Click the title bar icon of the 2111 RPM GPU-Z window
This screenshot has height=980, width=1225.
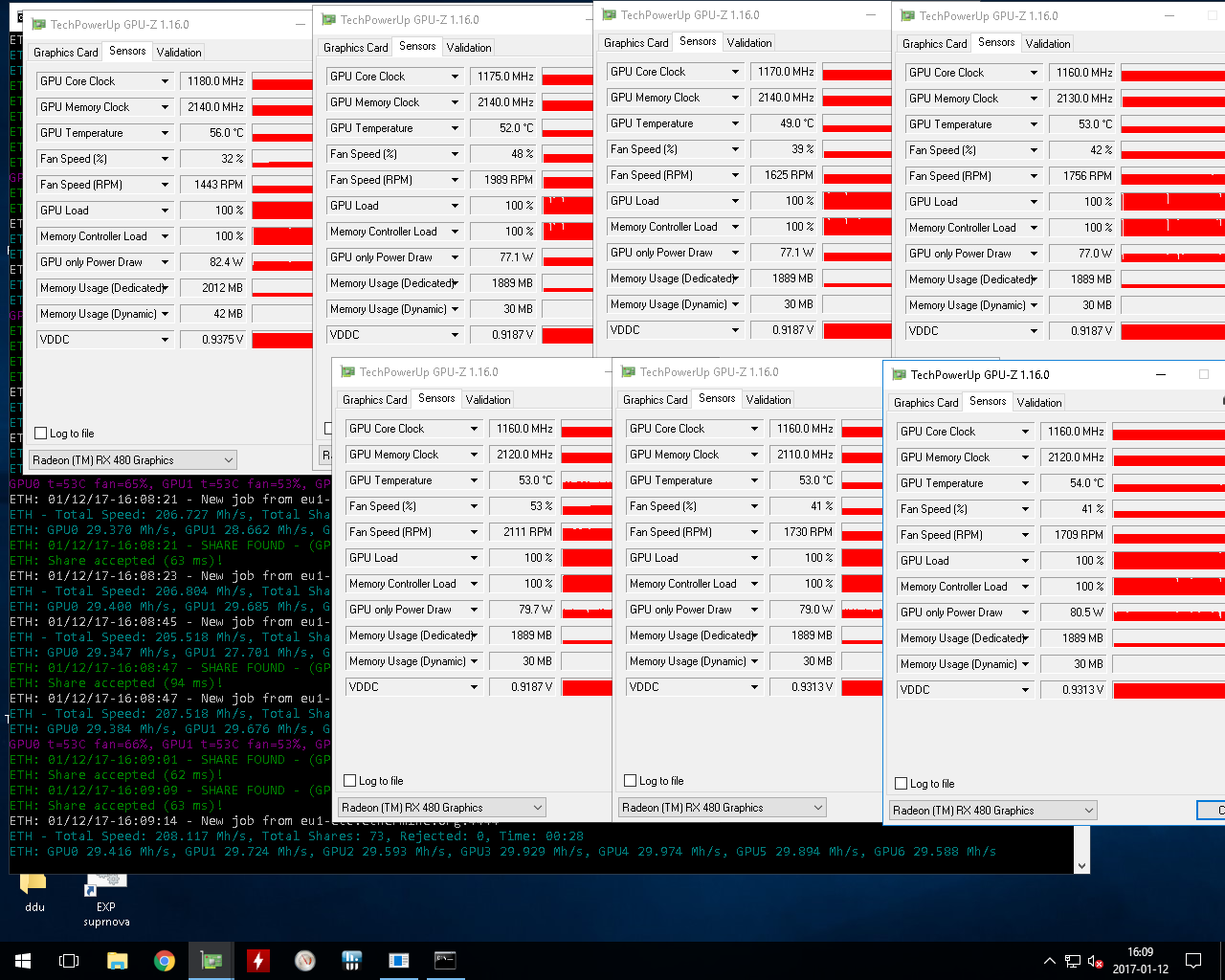347,372
